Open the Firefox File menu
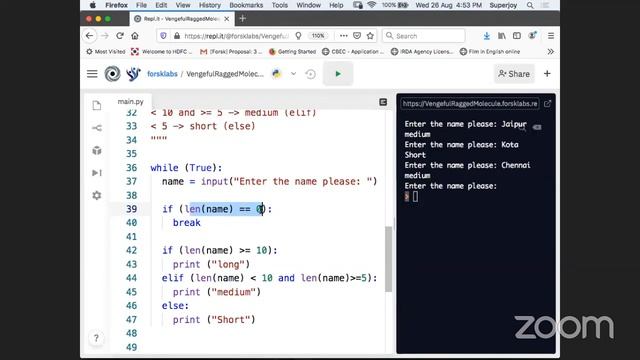 (x=141, y=5)
